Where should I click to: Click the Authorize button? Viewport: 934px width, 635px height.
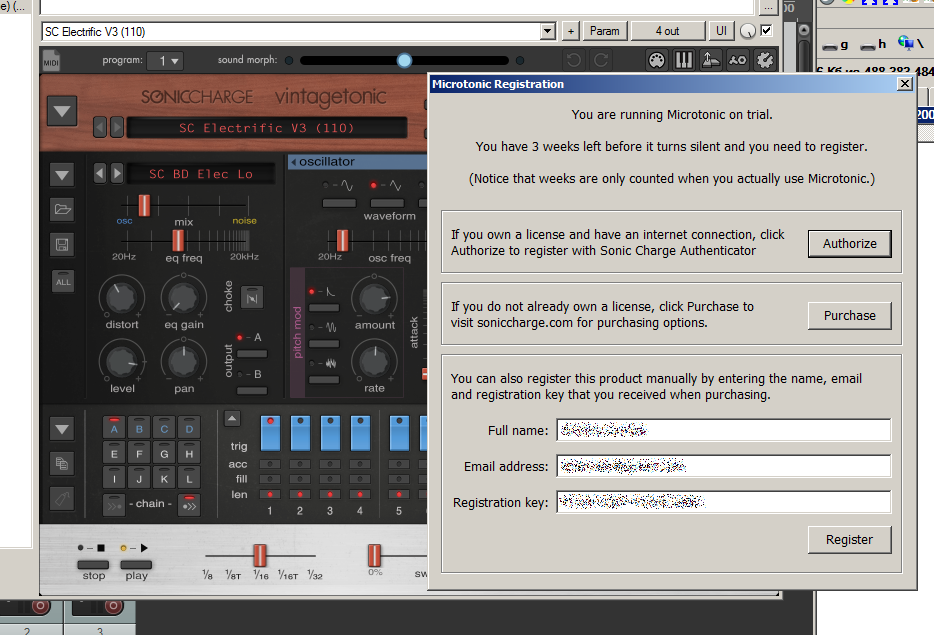[849, 244]
